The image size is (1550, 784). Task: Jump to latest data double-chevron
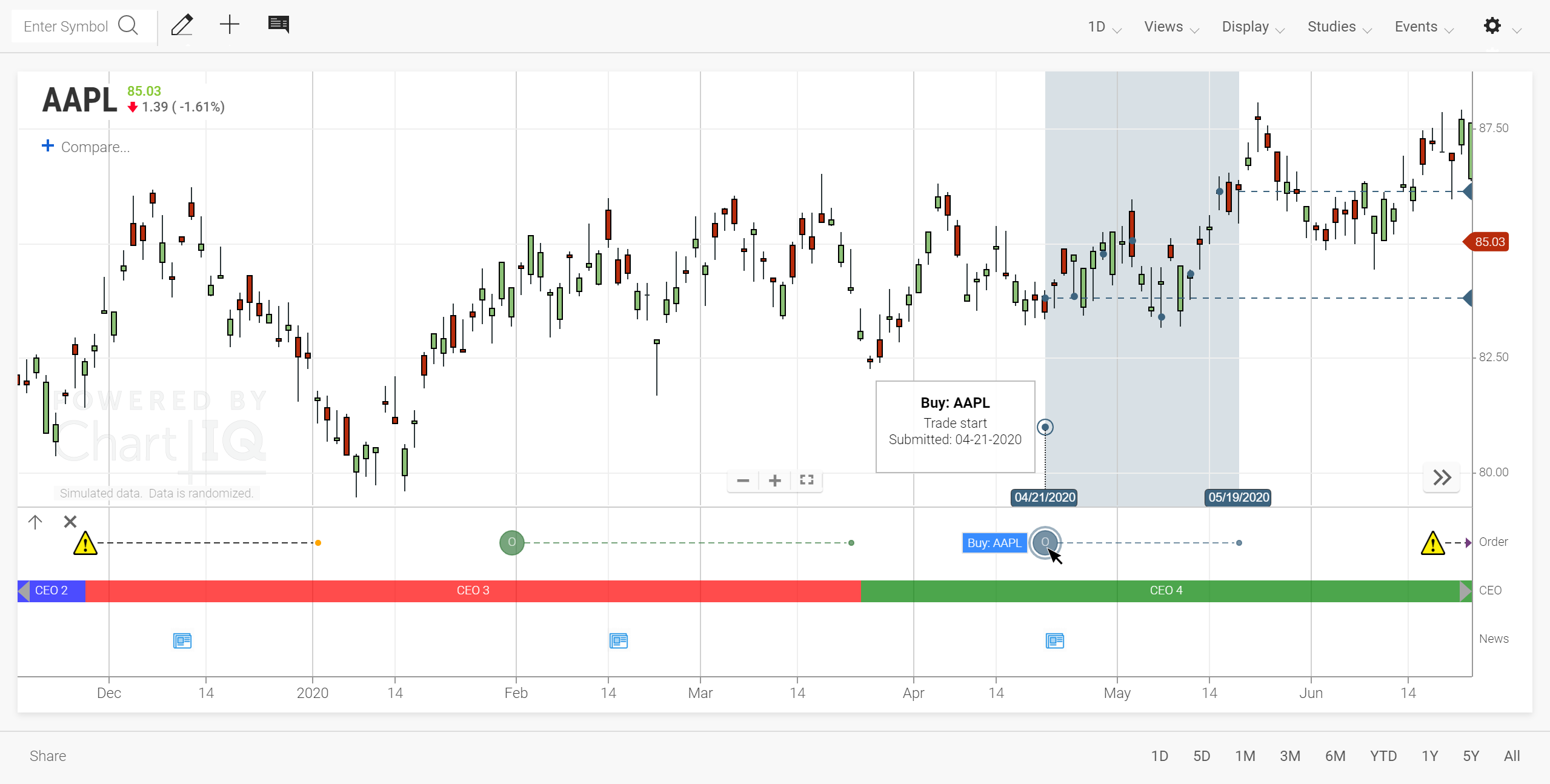(1442, 477)
